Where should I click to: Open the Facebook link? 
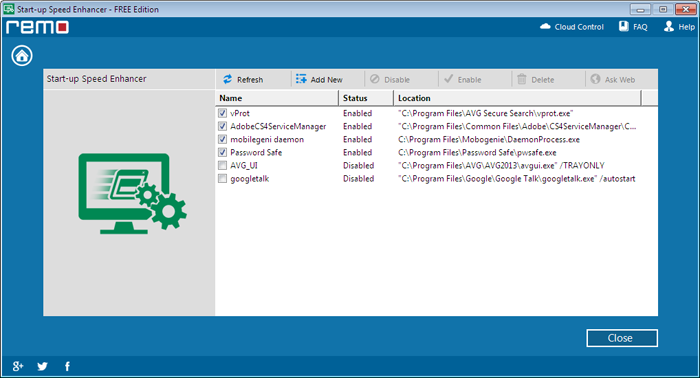pyautogui.click(x=67, y=366)
